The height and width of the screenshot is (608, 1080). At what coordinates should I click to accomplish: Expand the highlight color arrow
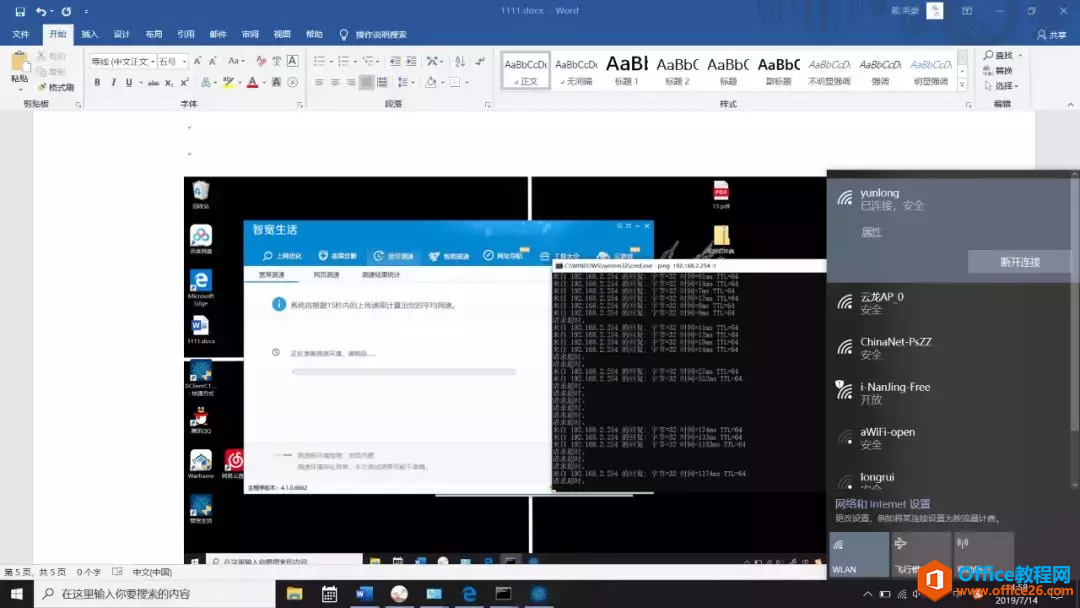(240, 83)
